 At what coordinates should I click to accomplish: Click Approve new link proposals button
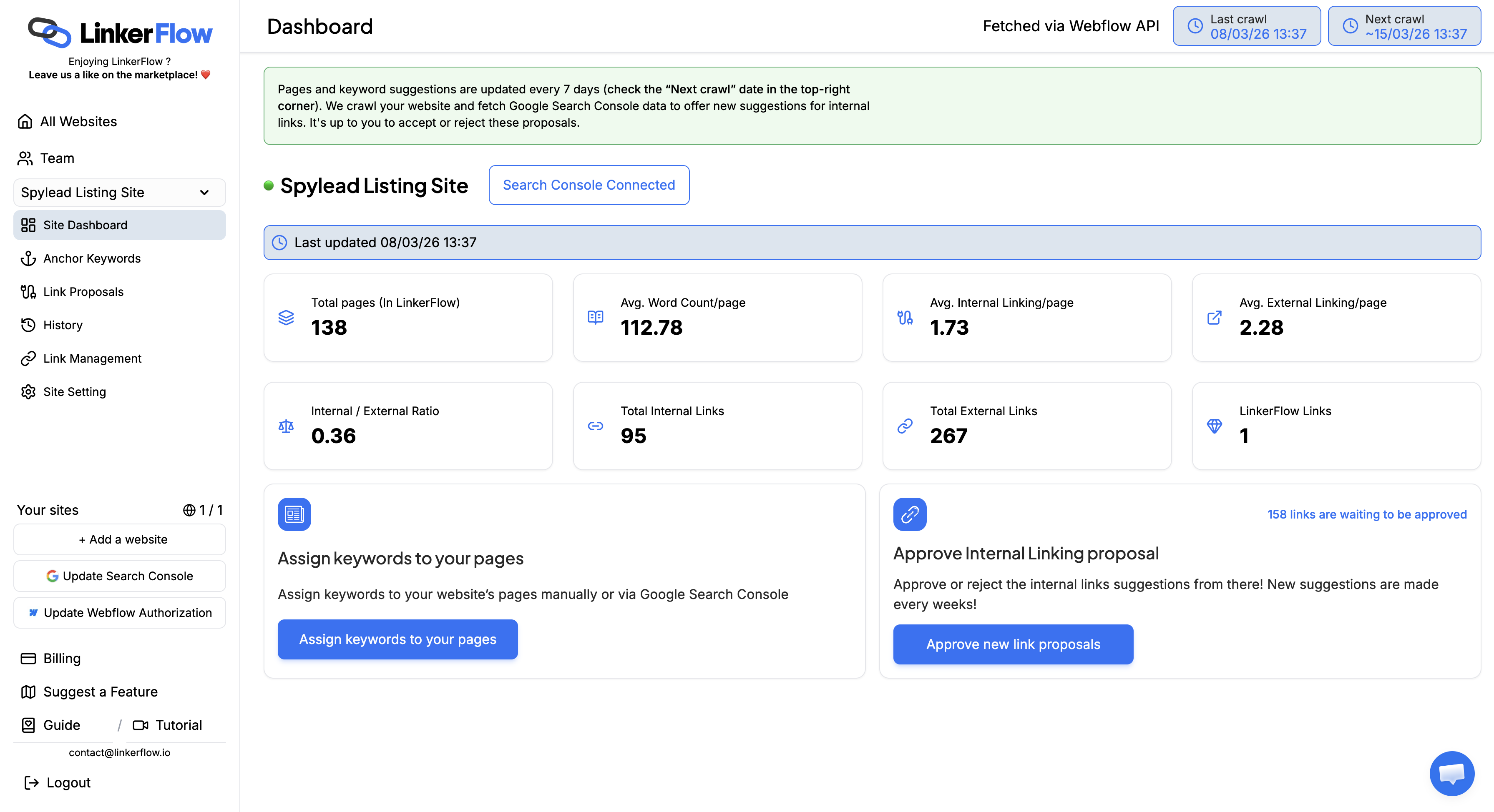pyautogui.click(x=1013, y=644)
